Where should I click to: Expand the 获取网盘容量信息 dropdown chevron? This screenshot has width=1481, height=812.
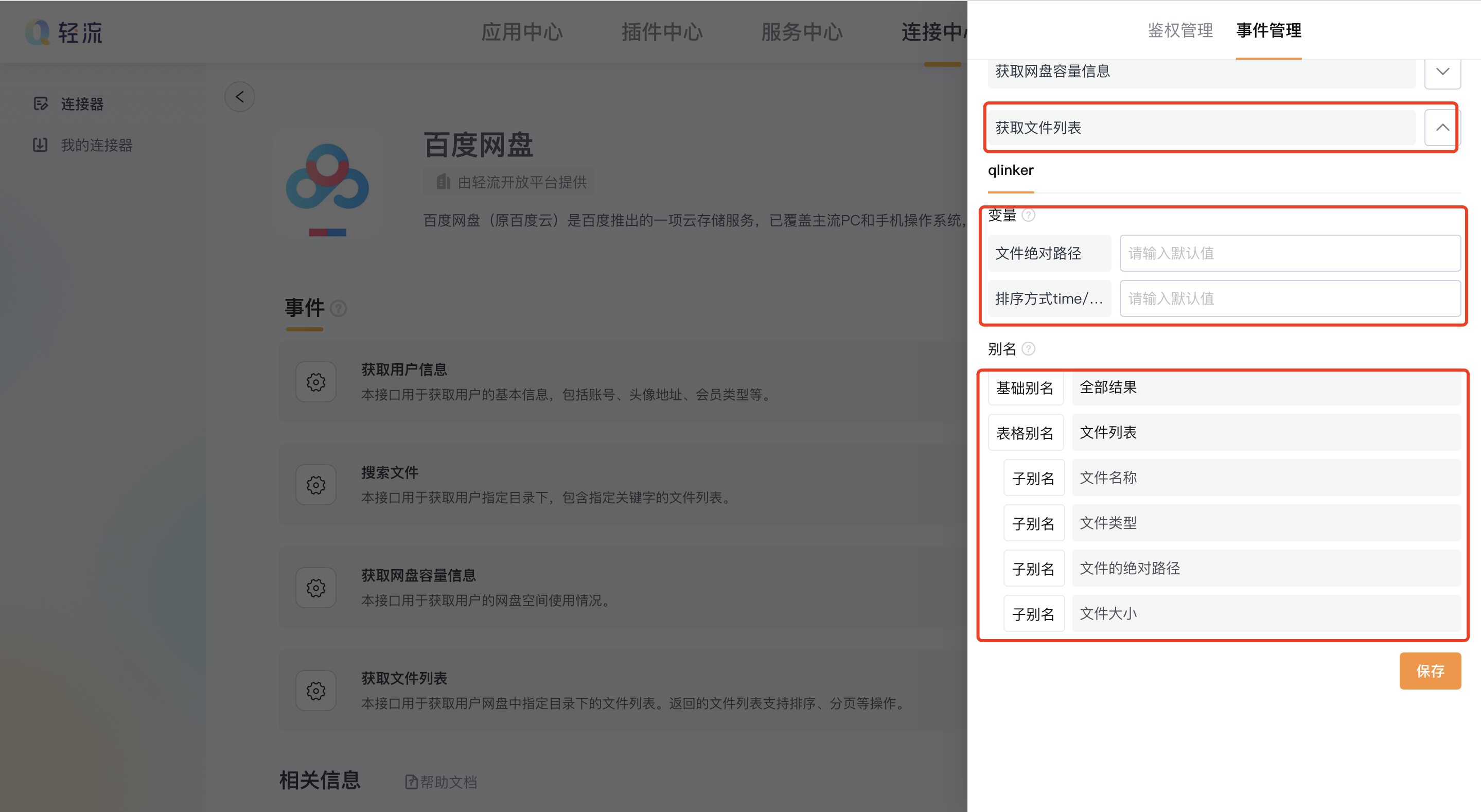1442,72
